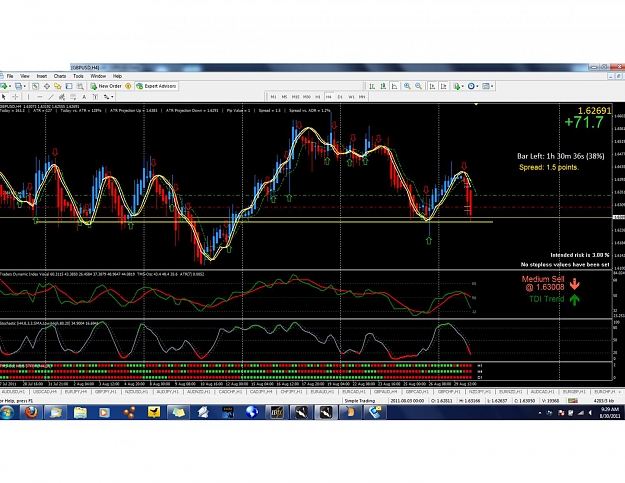Click the connection status bars icon

(573, 401)
